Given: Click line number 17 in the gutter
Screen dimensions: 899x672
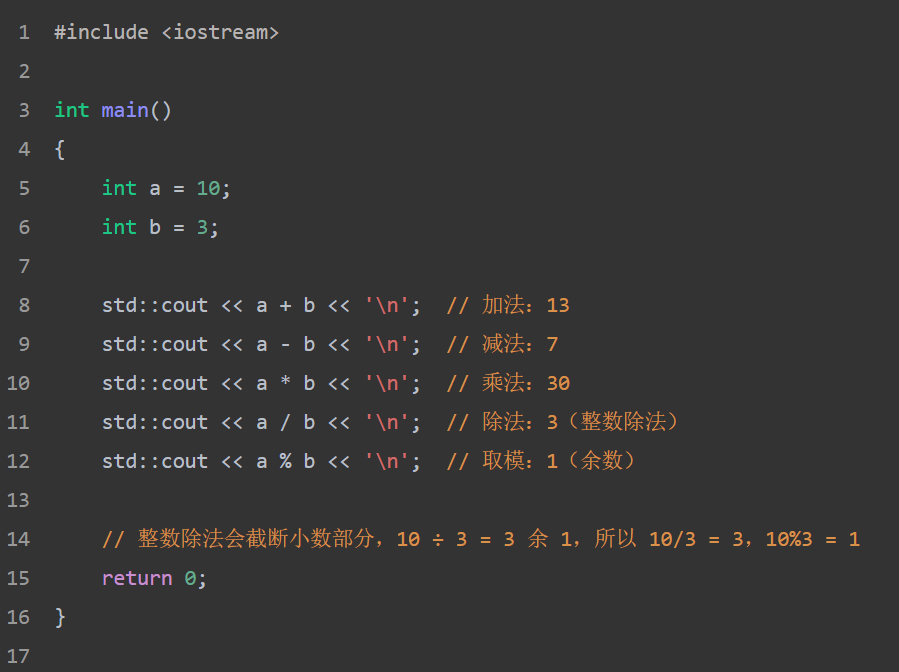Looking at the screenshot, I should (18, 656).
